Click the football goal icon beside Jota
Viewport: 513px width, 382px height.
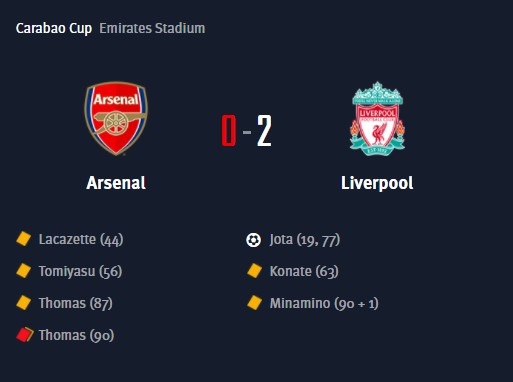(x=253, y=240)
